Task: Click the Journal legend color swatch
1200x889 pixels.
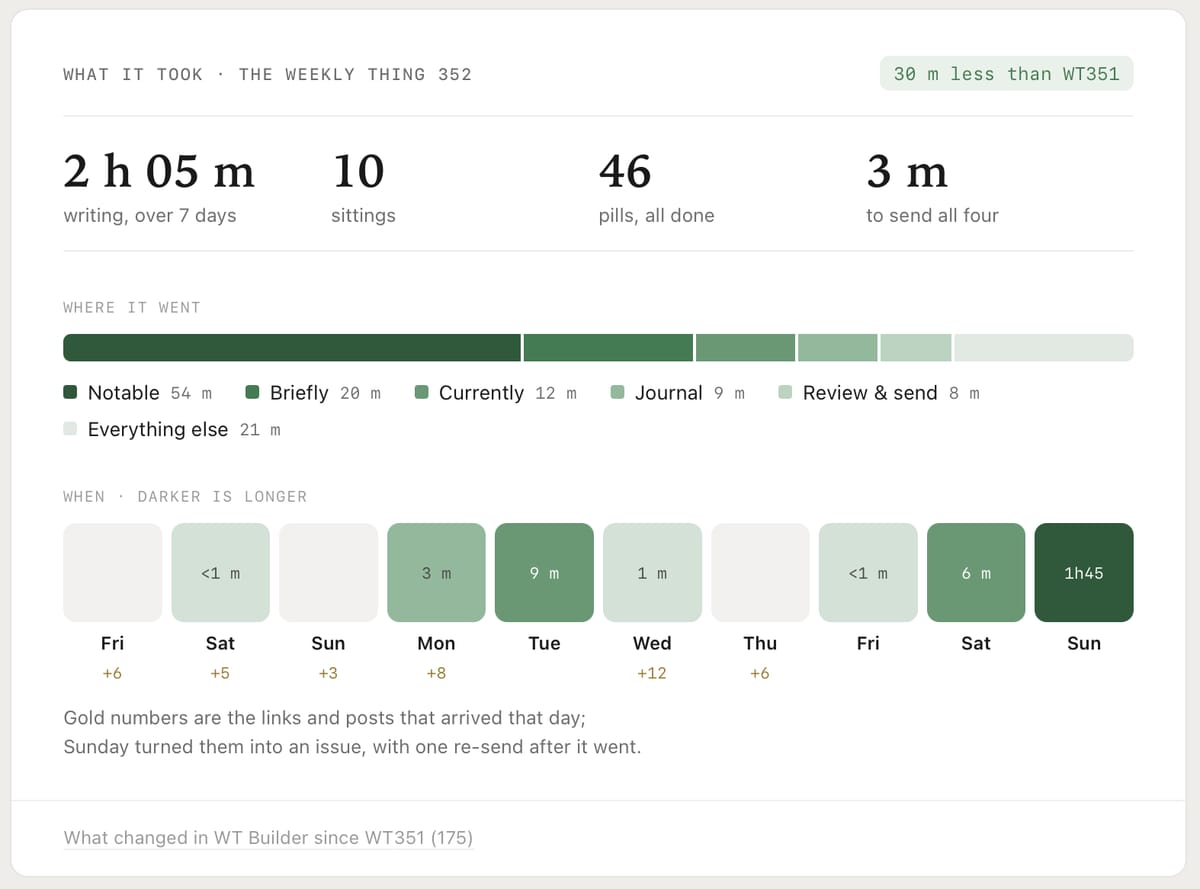Action: click(x=617, y=393)
